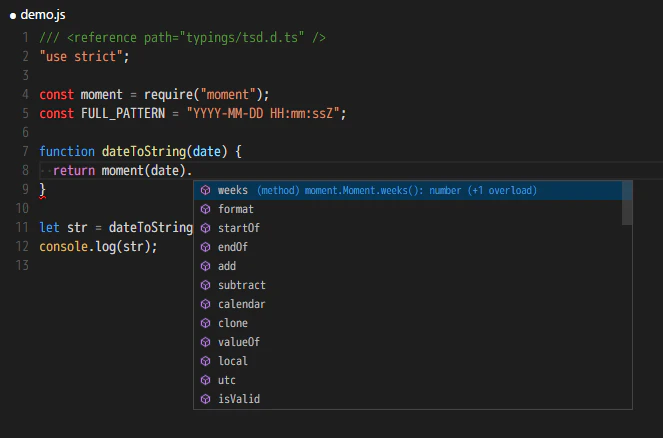
Task: Choose format from the suggestion list
Action: (408, 209)
